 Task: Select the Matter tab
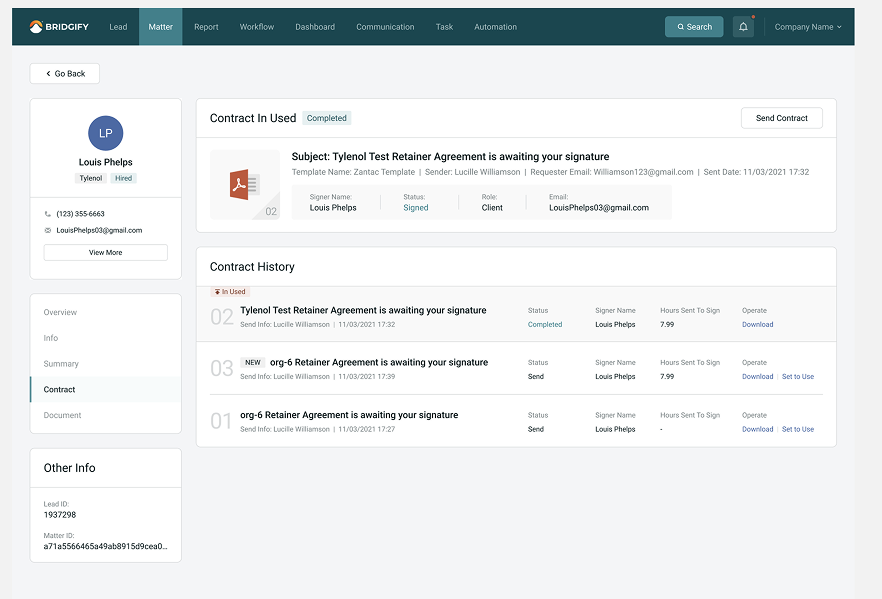[x=160, y=26]
